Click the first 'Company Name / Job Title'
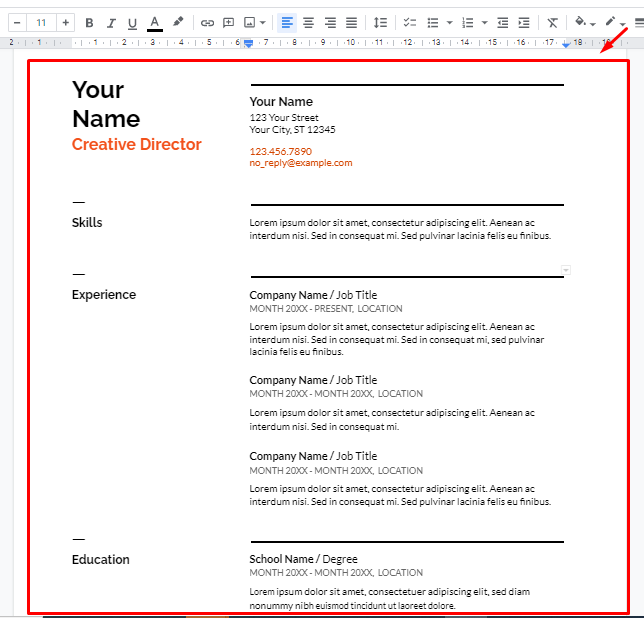The image size is (644, 618). pos(313,295)
